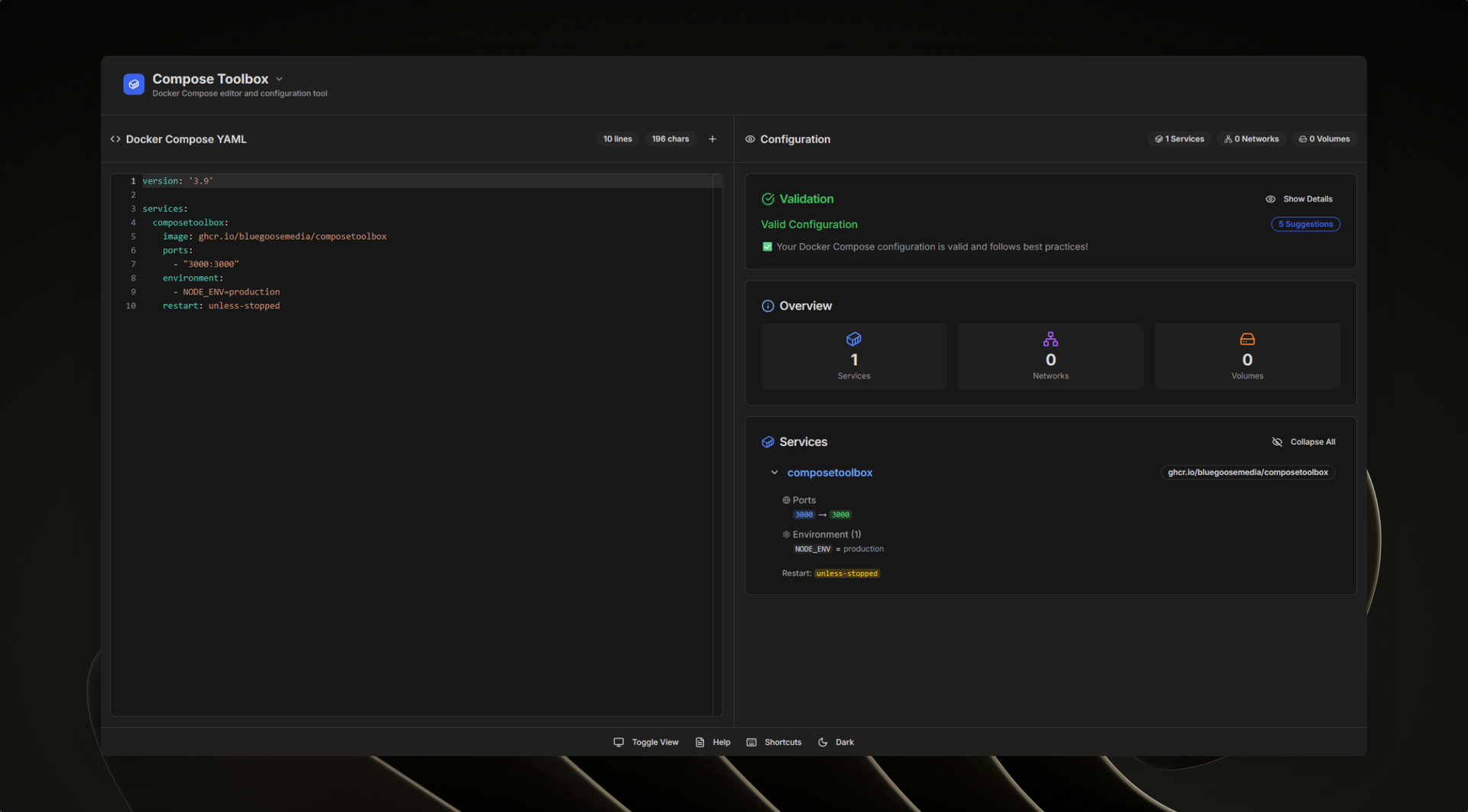Viewport: 1468px width, 812px height.
Task: Toggle Show Details in Validation panel
Action: [1299, 199]
